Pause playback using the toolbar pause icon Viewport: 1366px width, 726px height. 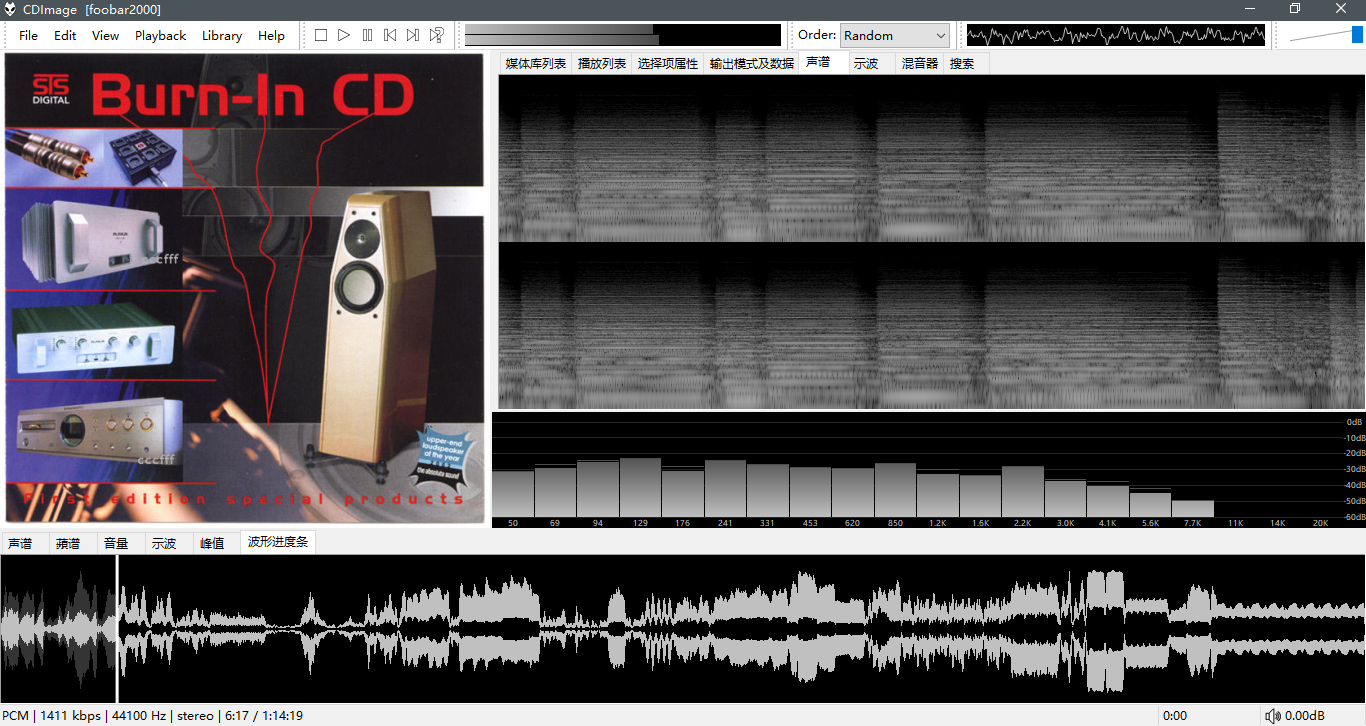[x=367, y=35]
